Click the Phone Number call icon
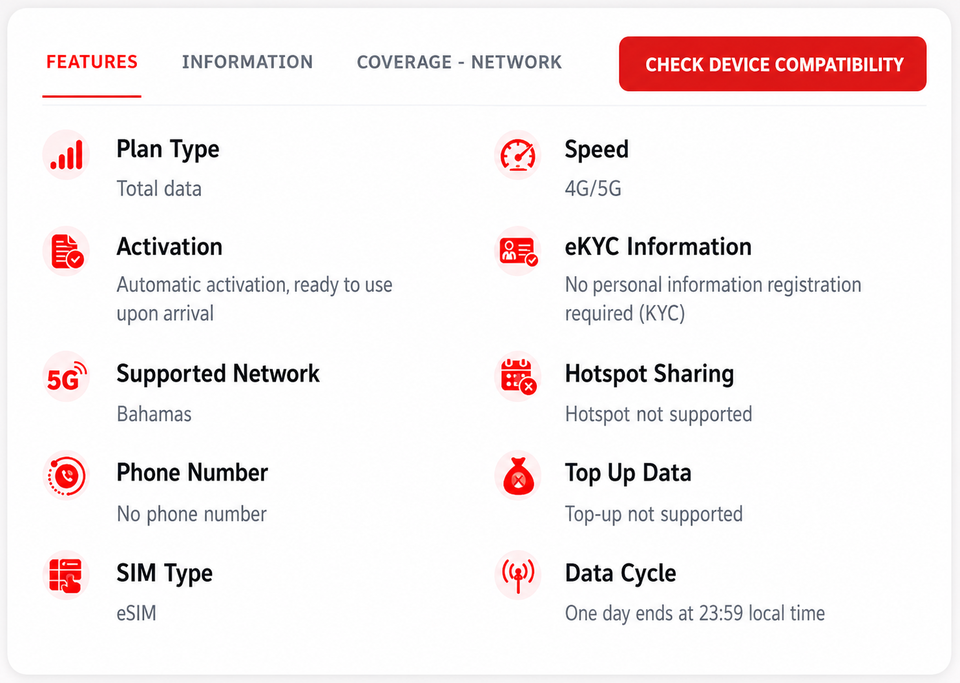The height and width of the screenshot is (683, 960). pyautogui.click(x=66, y=476)
